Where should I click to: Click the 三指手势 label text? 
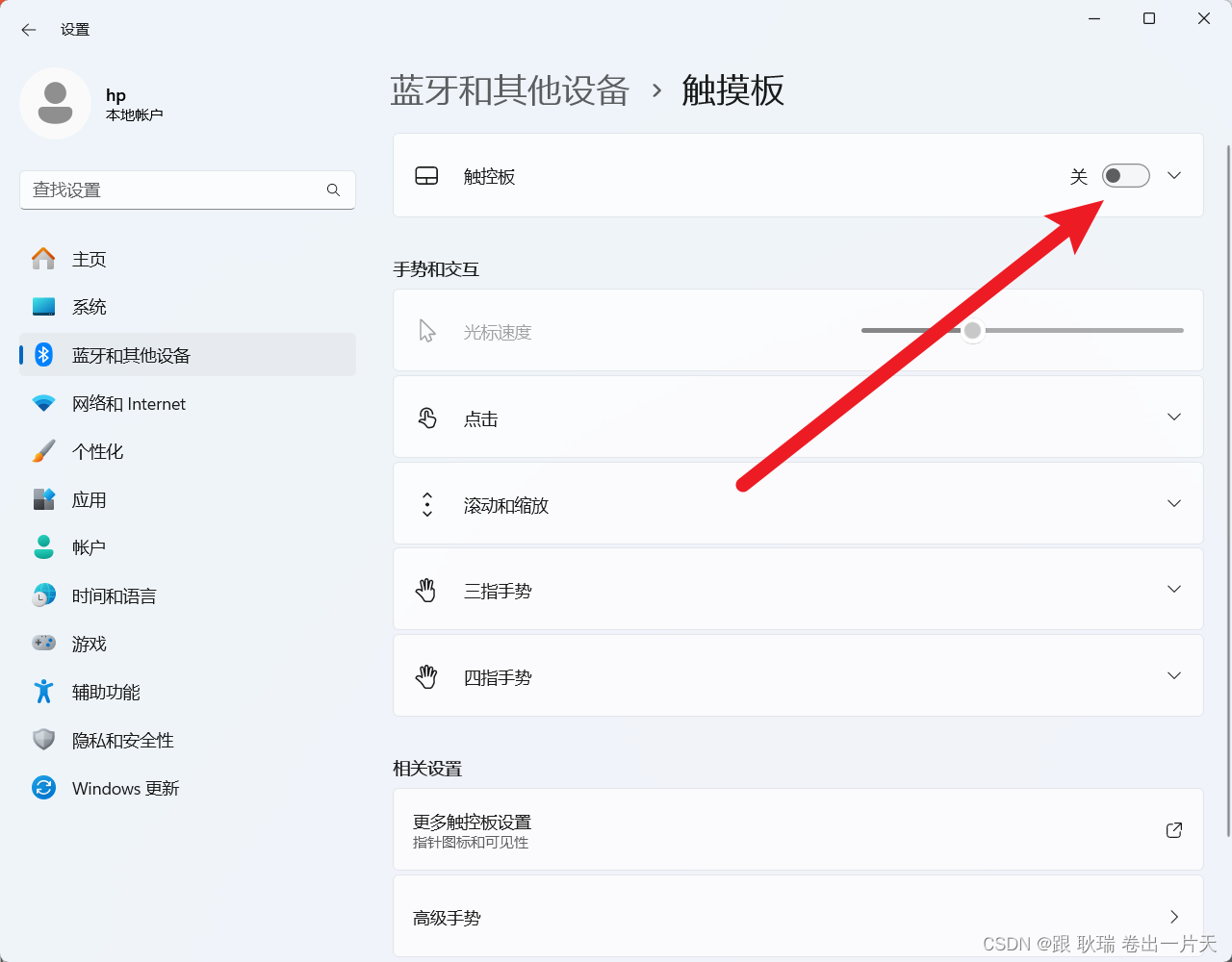498,591
